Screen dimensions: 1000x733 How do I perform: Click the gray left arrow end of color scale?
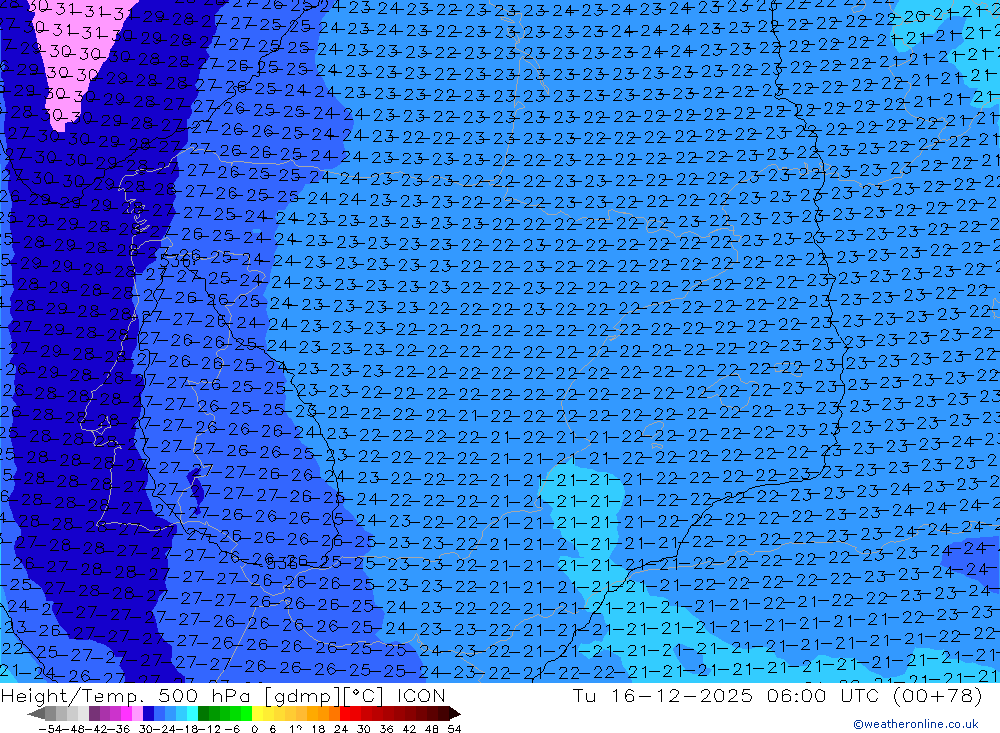click(x=36, y=713)
